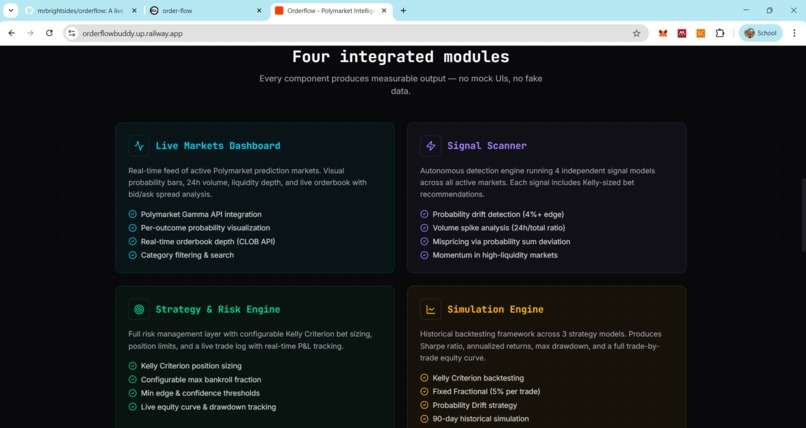Screen dimensions: 806x428
Task: Click the Live Markets Dashboard pulse icon
Action: 139,146
